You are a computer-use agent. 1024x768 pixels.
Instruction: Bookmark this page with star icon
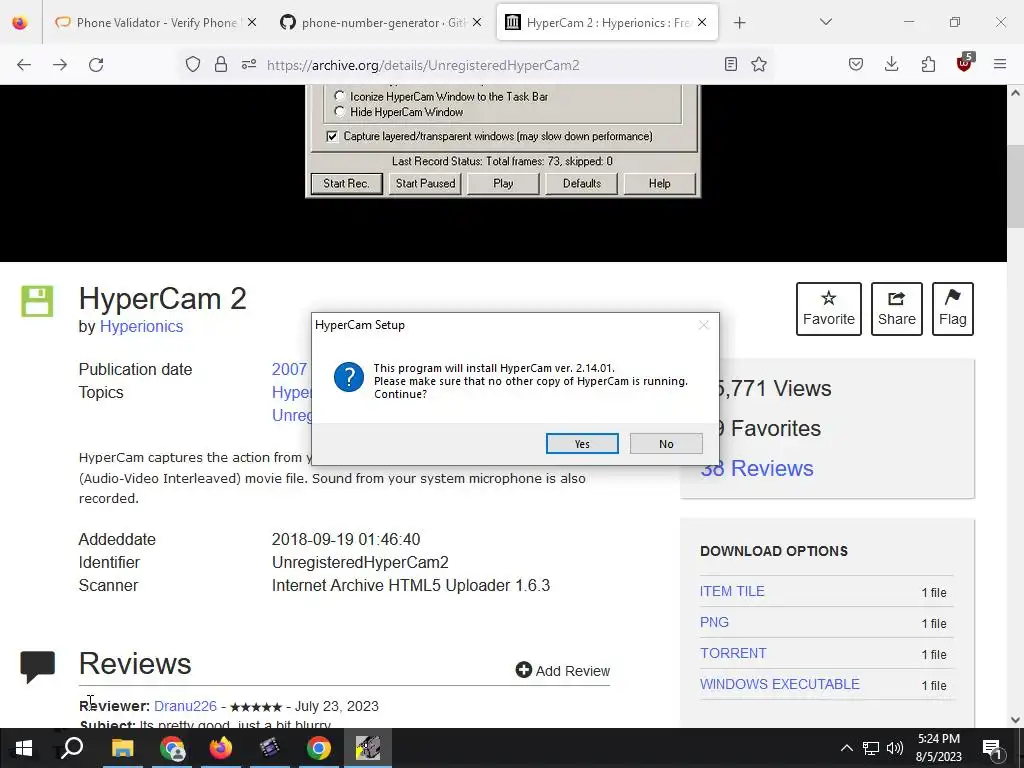[x=759, y=64]
